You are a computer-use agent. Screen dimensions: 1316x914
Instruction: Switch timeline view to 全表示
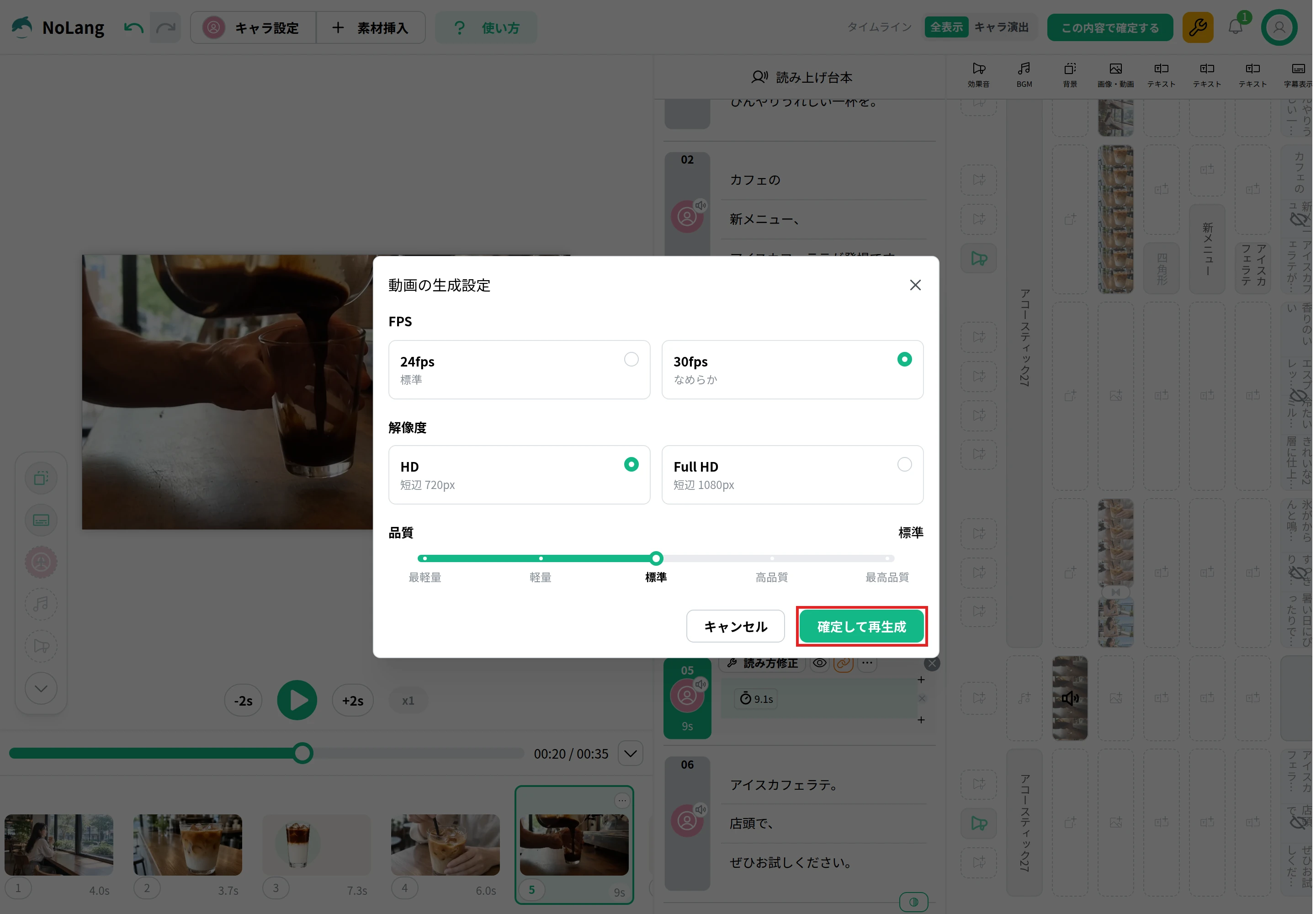(x=947, y=27)
